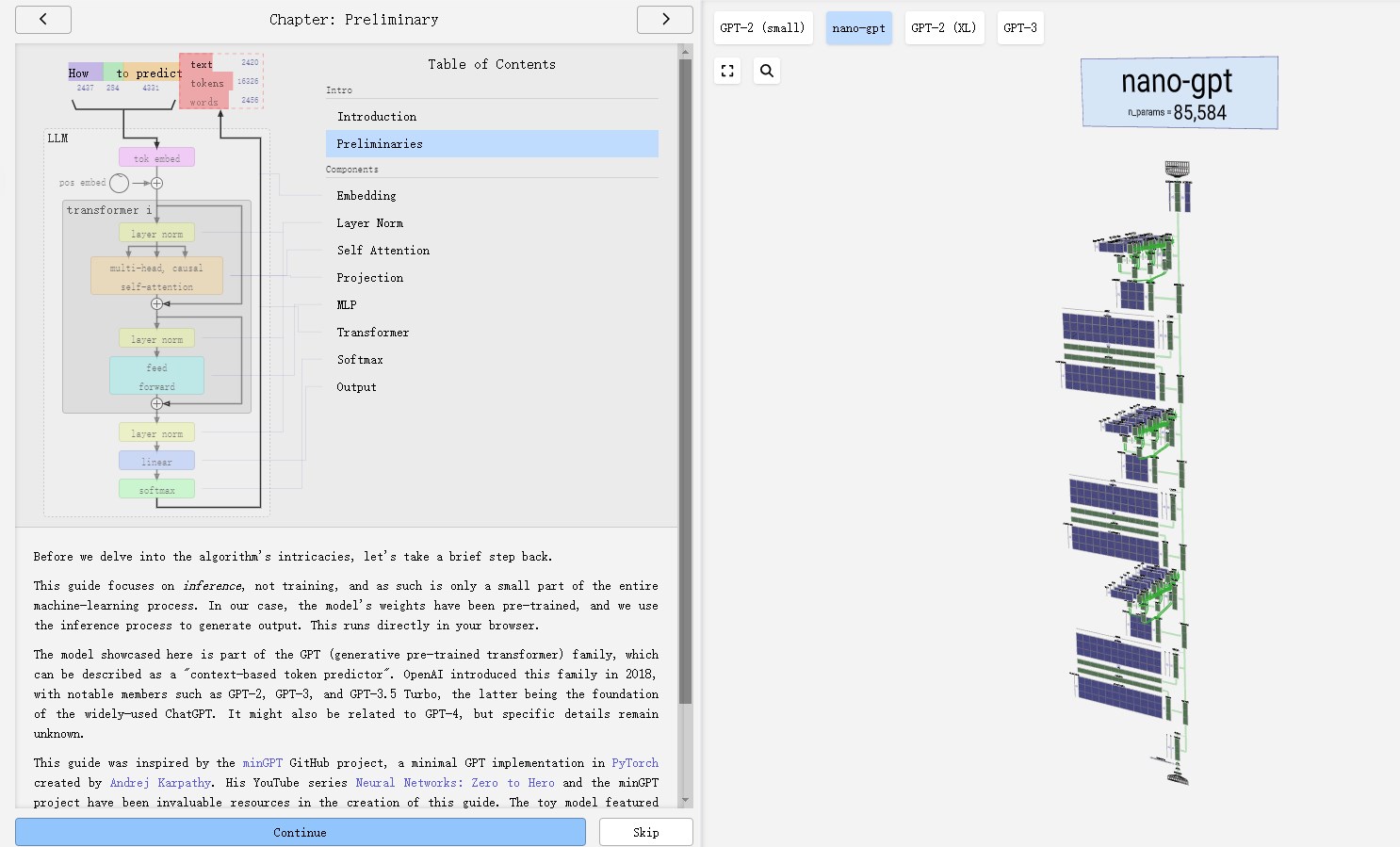Click the scrollbar up arrow

[x=685, y=51]
